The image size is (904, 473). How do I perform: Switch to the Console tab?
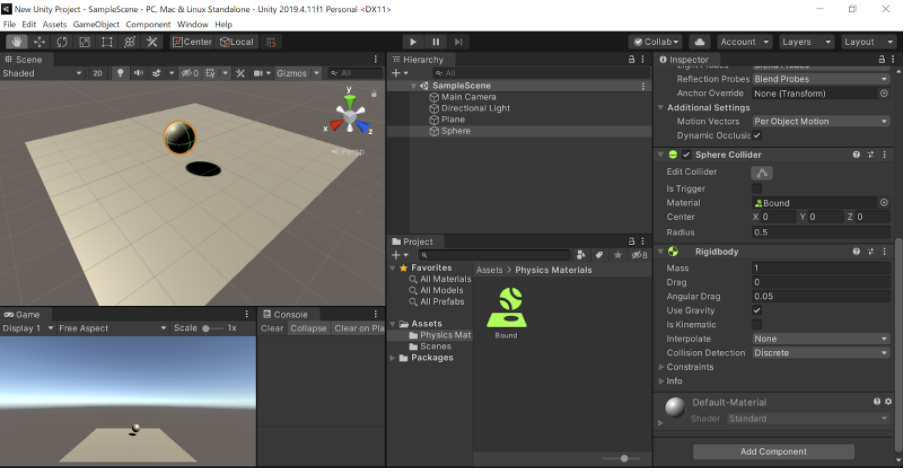coord(285,314)
